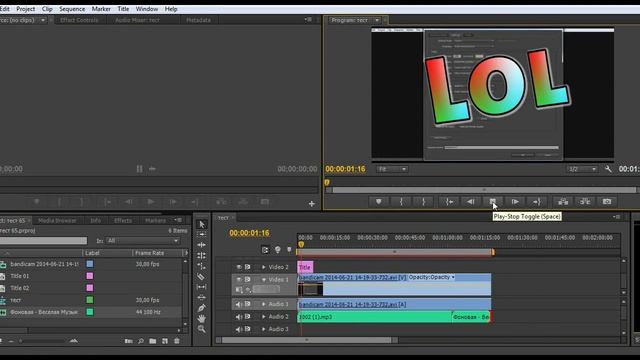The width and height of the screenshot is (640, 360).
Task: Select the Hand tool
Action: point(201,318)
